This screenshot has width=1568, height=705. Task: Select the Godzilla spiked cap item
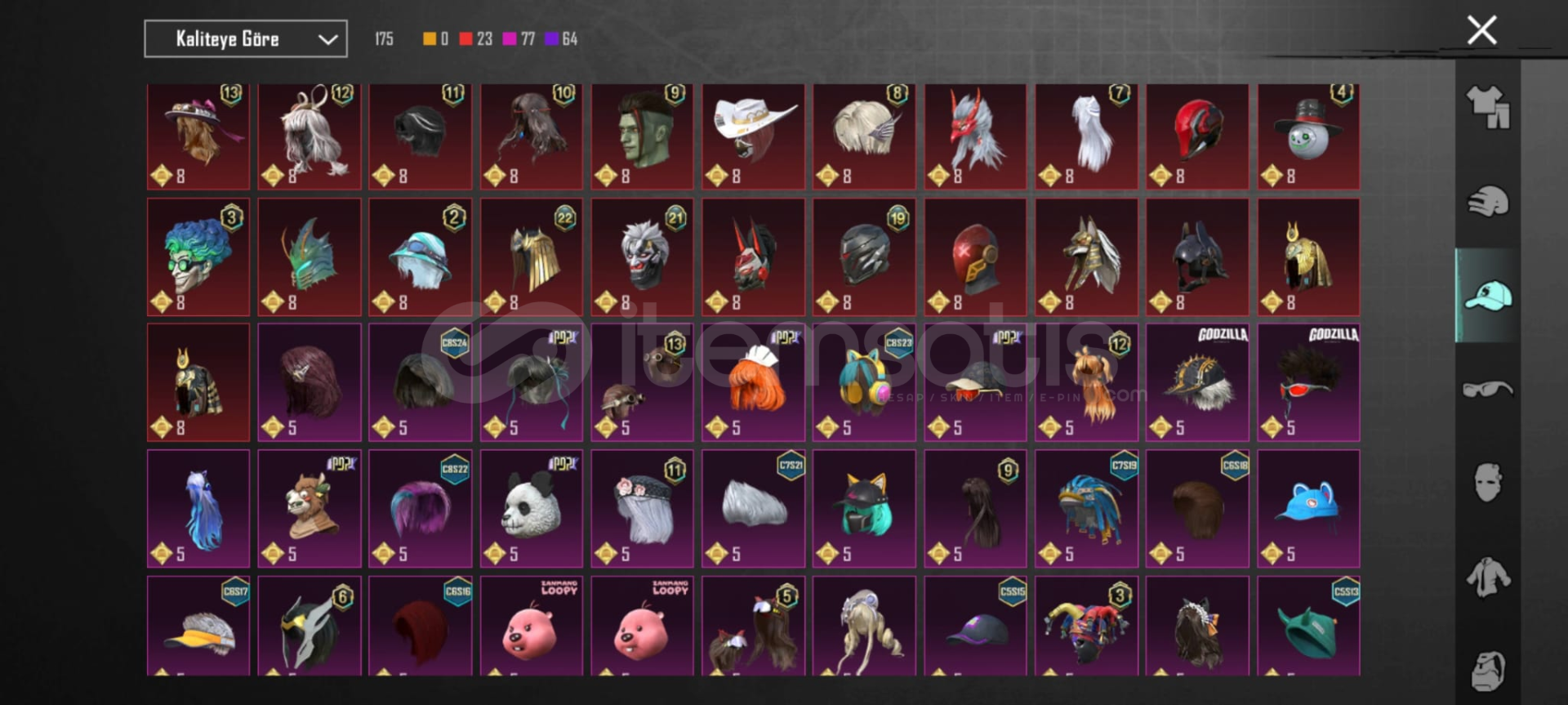[1197, 382]
